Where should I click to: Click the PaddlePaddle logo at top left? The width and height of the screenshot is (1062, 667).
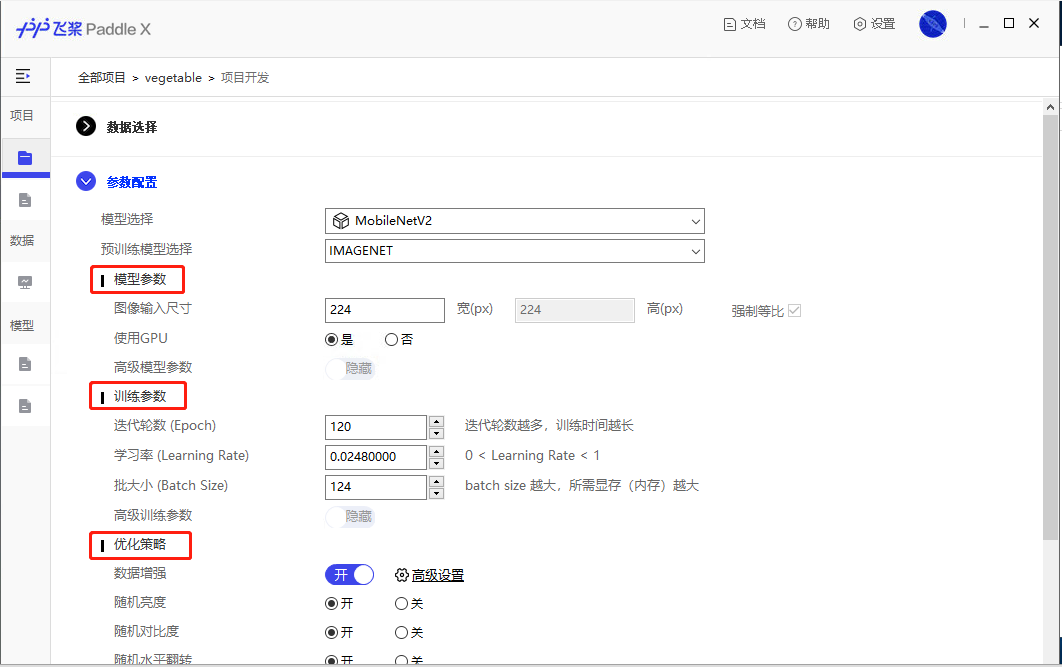[83, 28]
